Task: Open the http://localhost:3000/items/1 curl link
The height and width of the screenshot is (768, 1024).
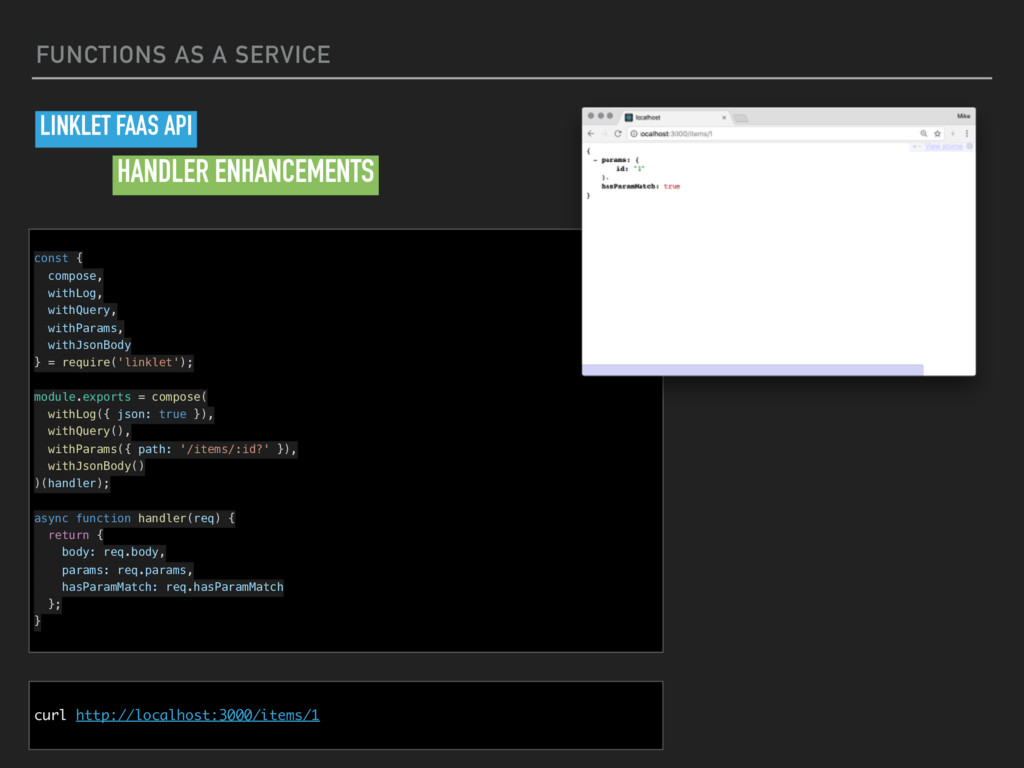Action: click(x=197, y=715)
